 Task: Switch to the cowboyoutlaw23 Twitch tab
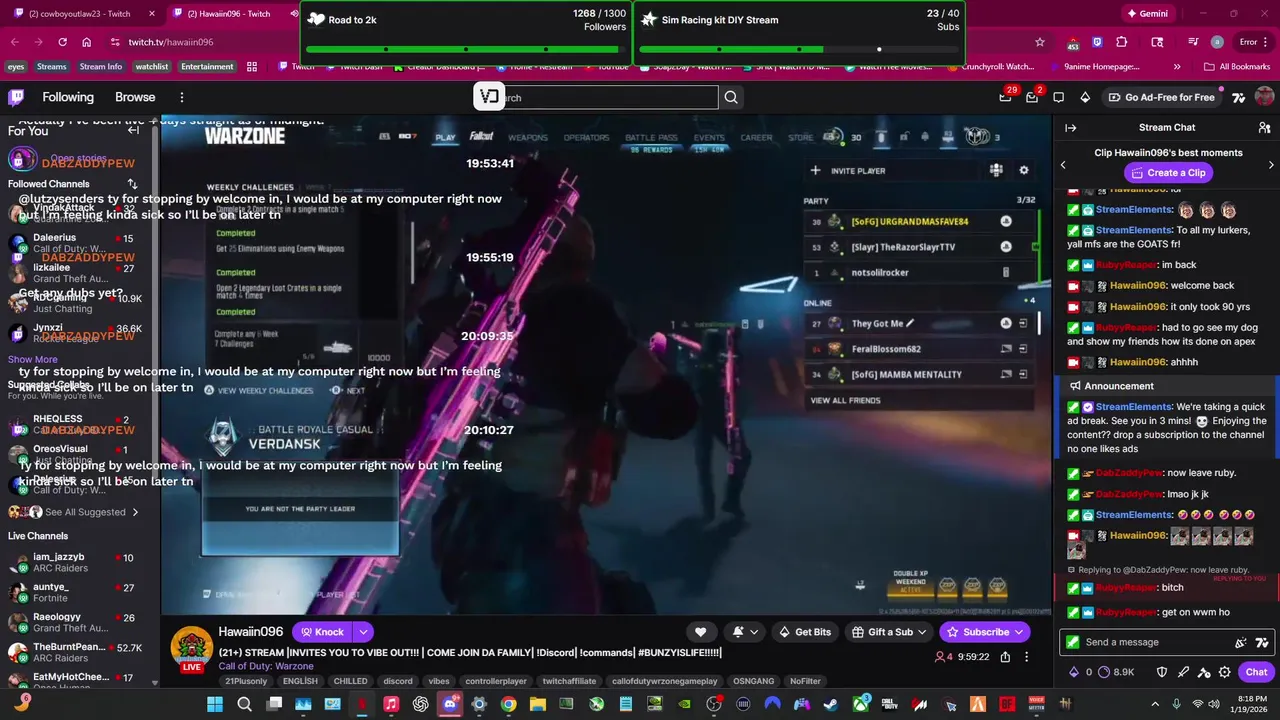[84, 14]
